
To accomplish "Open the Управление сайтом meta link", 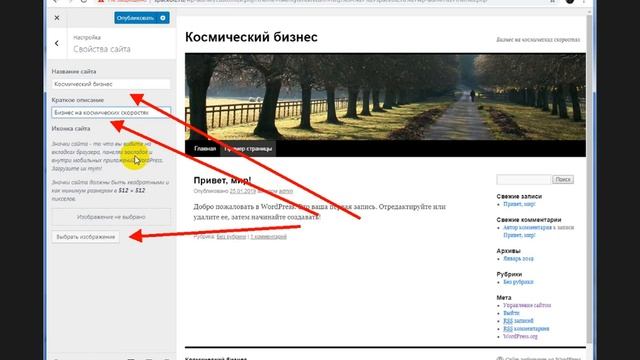I will [527, 305].
